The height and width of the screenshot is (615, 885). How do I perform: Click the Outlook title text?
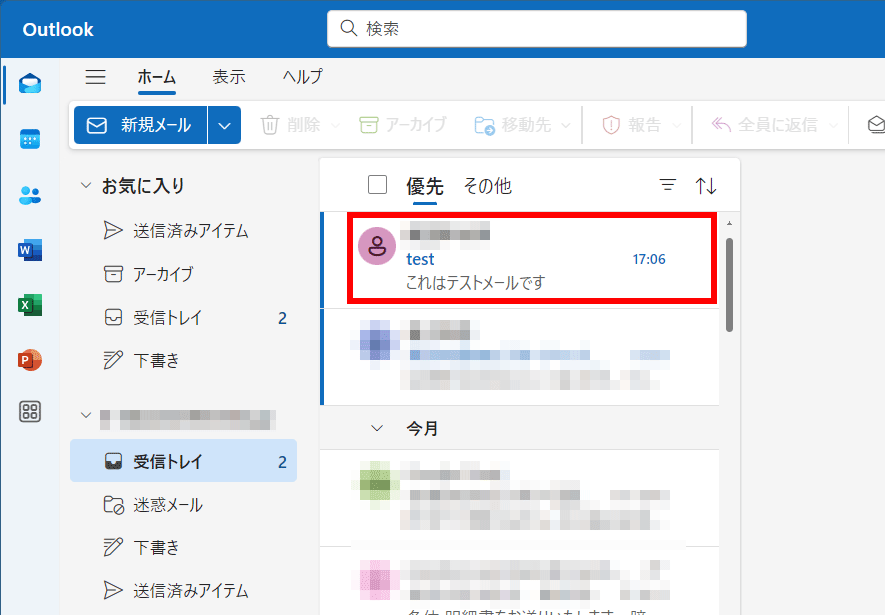(x=58, y=29)
